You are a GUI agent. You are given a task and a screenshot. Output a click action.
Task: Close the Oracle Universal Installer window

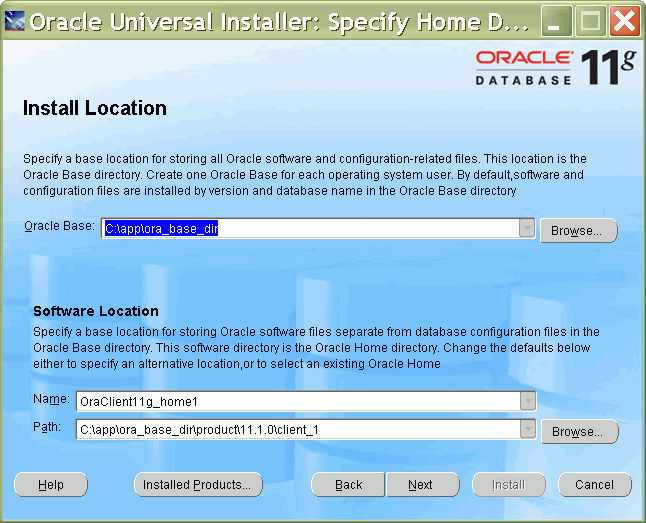(625, 21)
